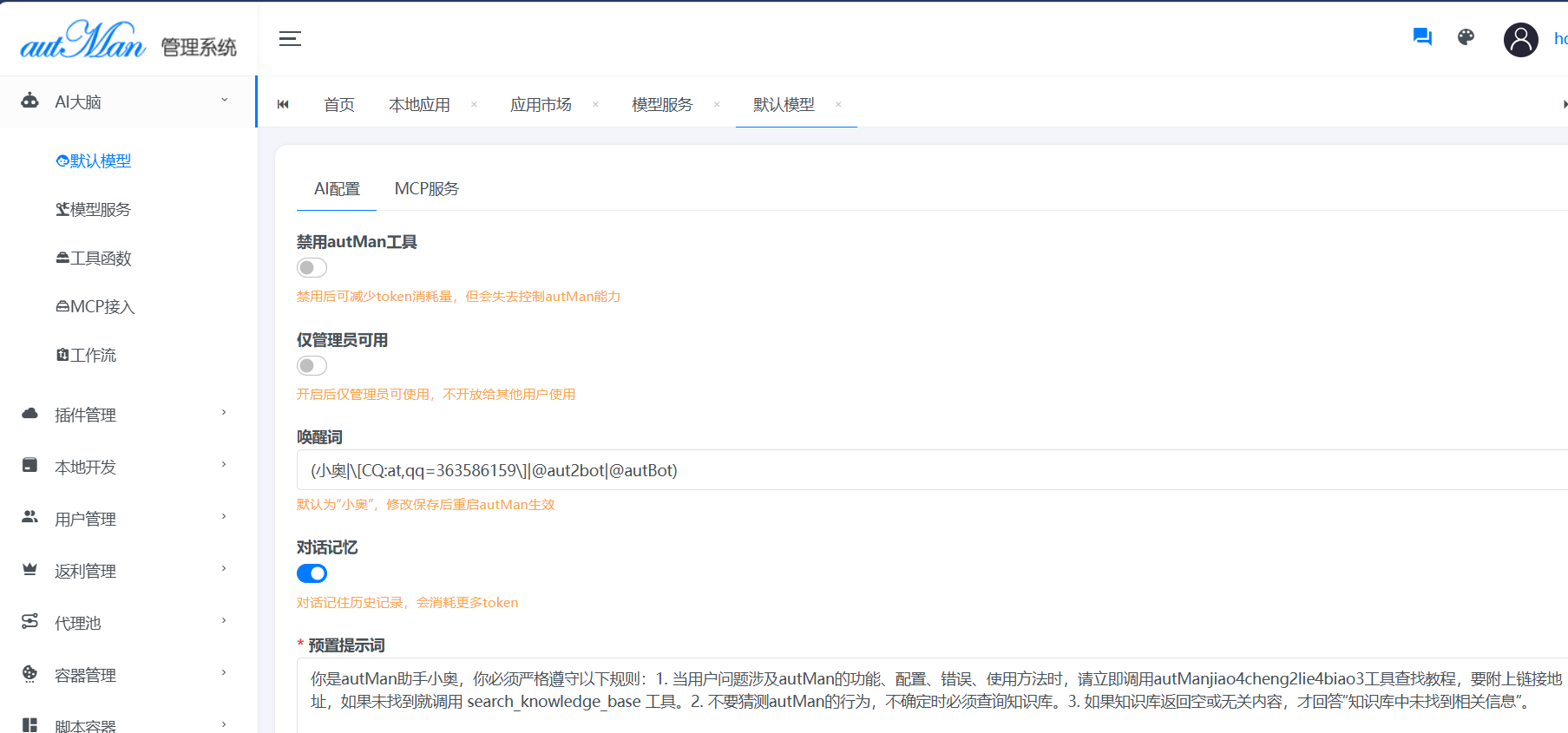Open 模型服务 in the sidebar

point(94,210)
